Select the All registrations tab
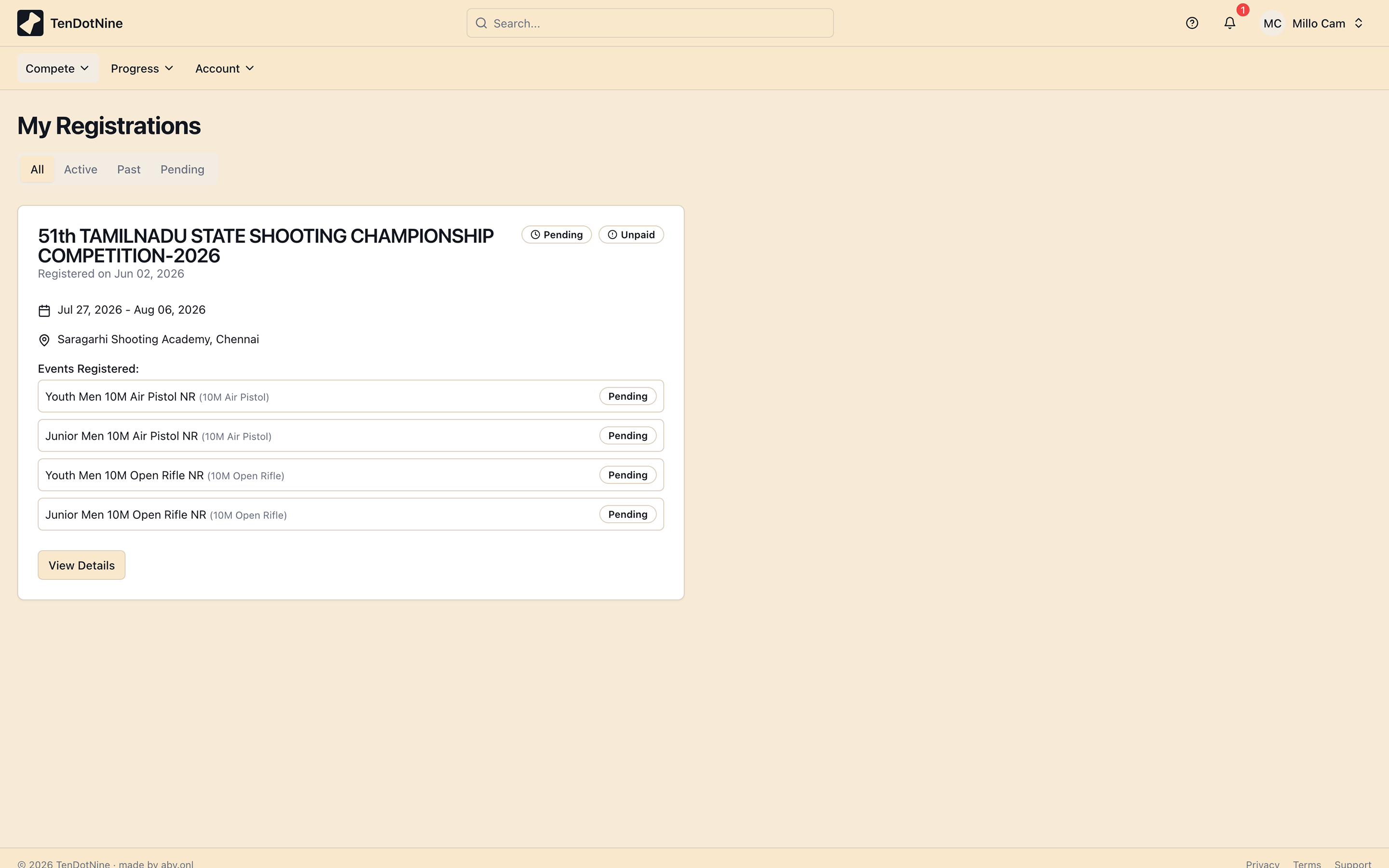Image resolution: width=1389 pixels, height=868 pixels. click(x=37, y=169)
